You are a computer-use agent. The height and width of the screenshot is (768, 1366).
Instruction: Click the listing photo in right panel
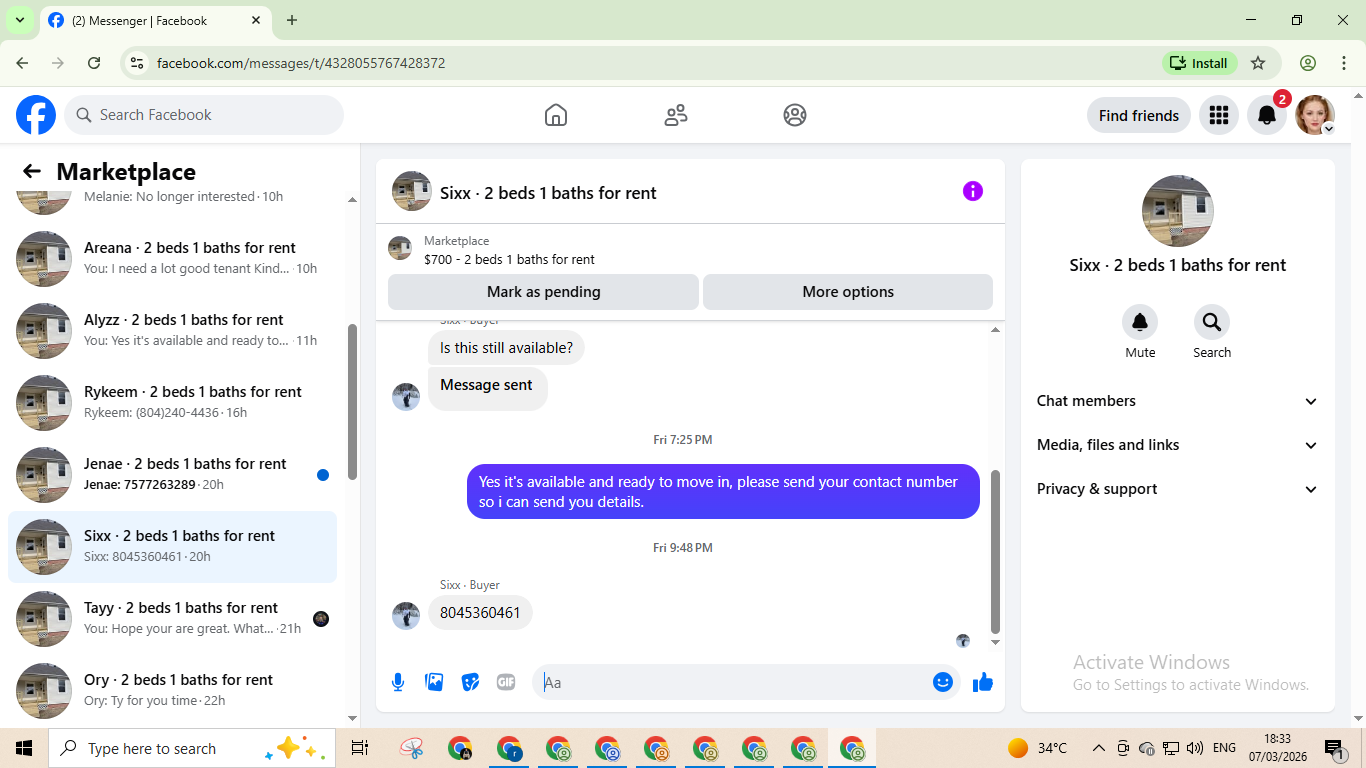[1178, 211]
